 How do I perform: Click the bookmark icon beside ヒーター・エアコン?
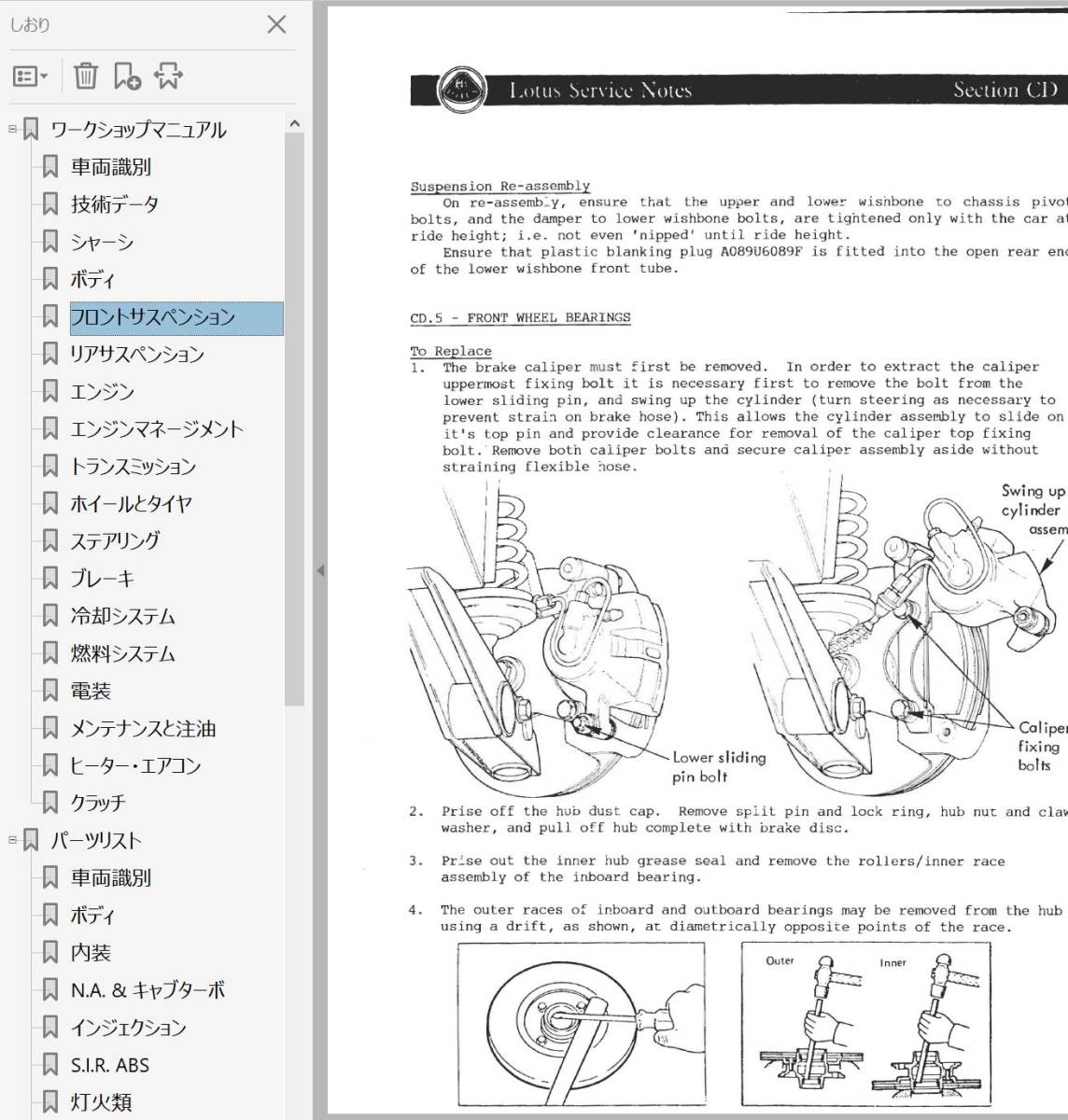click(x=50, y=765)
